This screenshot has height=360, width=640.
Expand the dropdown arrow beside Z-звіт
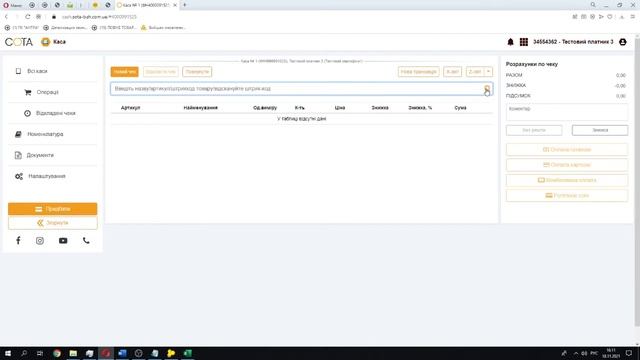[488, 72]
